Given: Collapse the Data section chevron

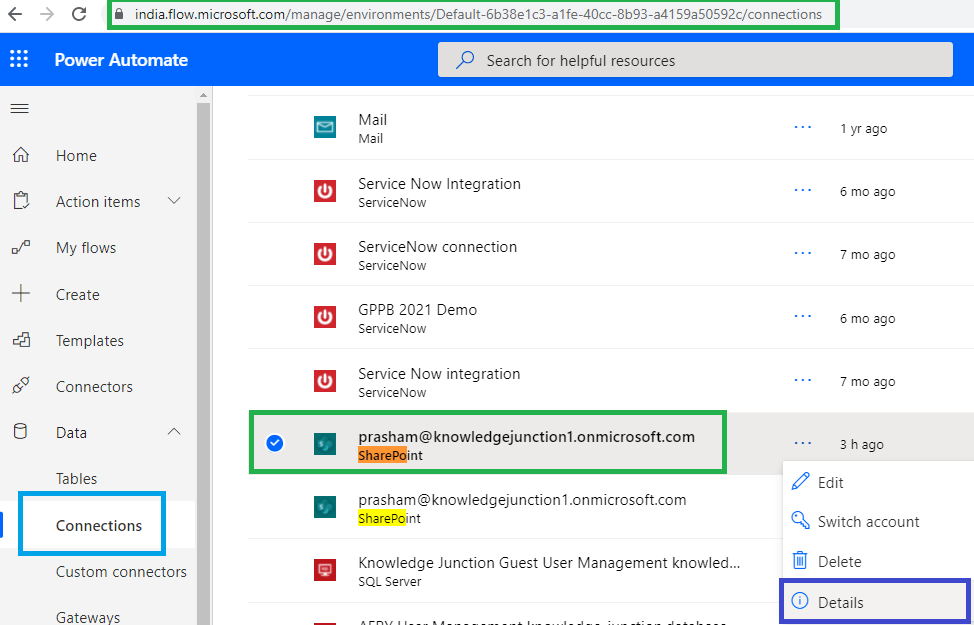Looking at the screenshot, I should point(175,431).
